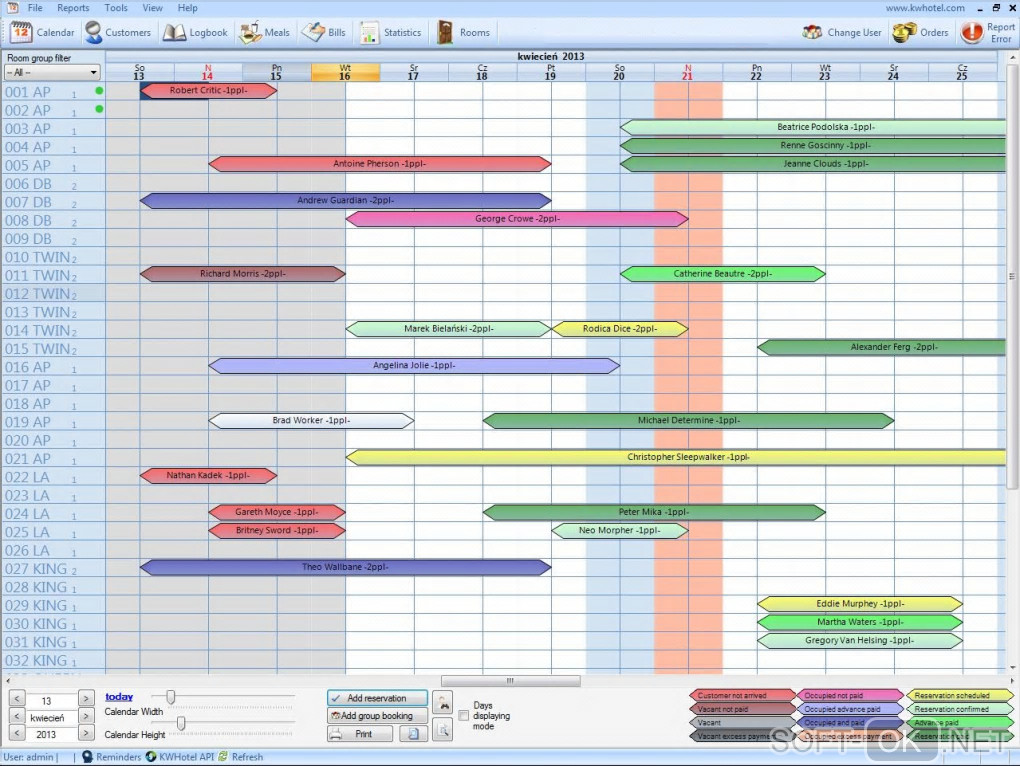Select the Angelina Jolie reservation bar
Screen dimensions: 1020x766
[x=414, y=365]
